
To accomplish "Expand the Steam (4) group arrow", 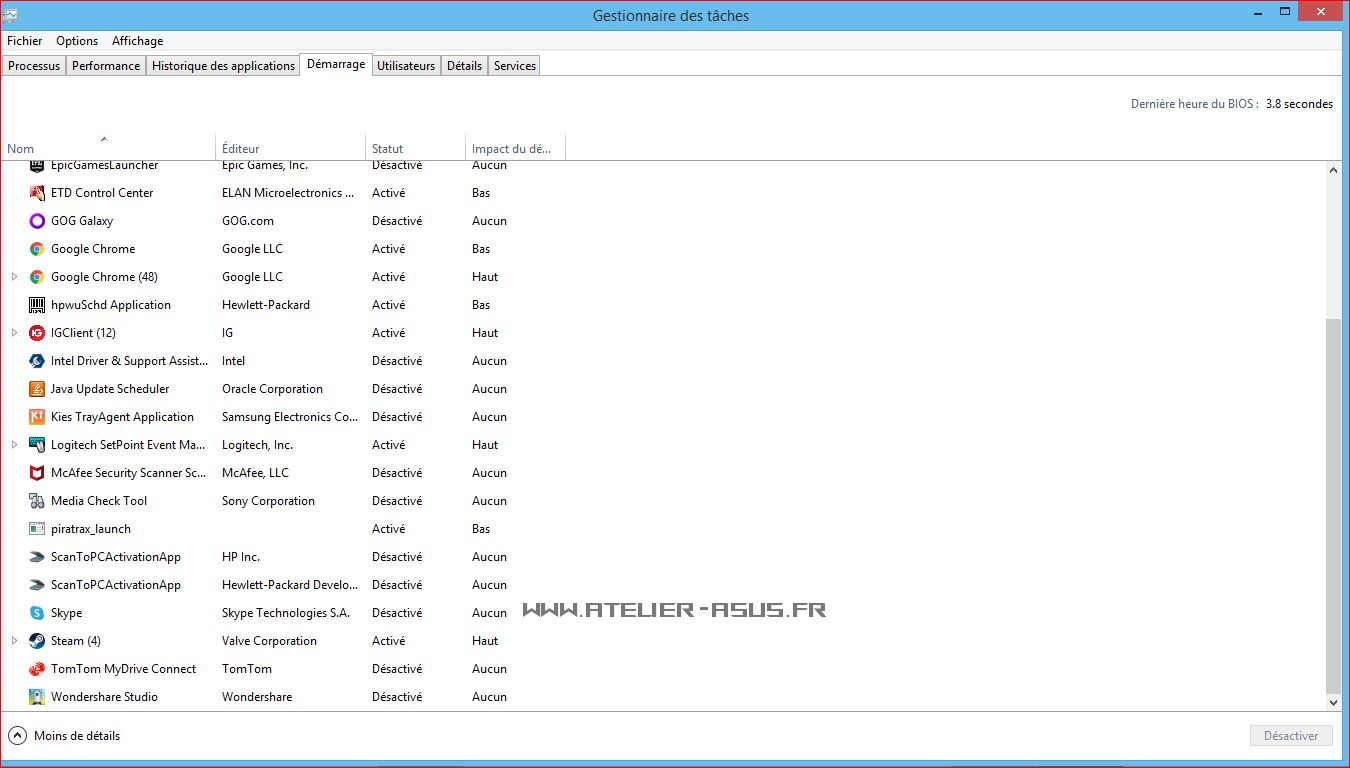I will 14,641.
